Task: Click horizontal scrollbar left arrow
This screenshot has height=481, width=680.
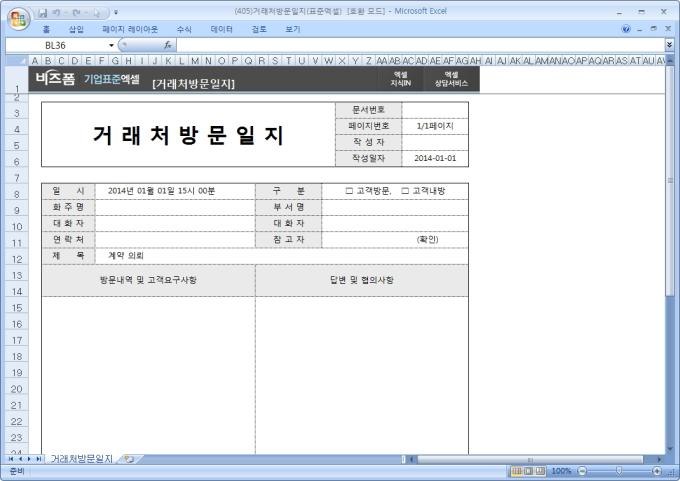Action: [412, 459]
